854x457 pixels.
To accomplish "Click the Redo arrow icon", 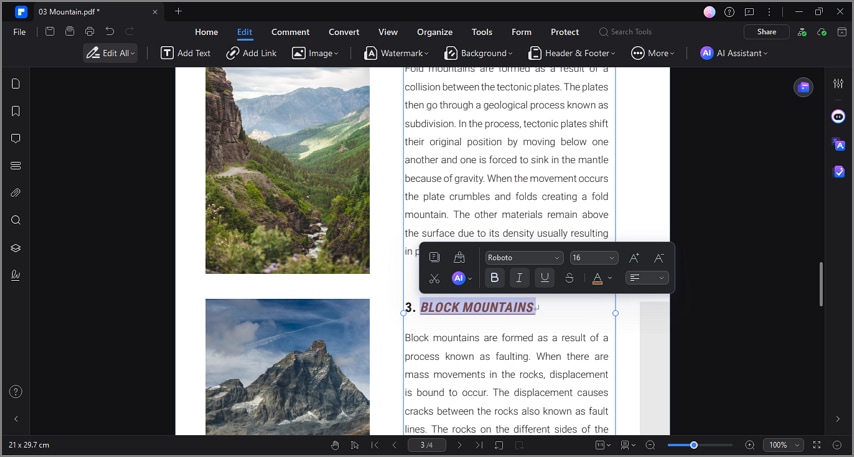I will click(129, 32).
